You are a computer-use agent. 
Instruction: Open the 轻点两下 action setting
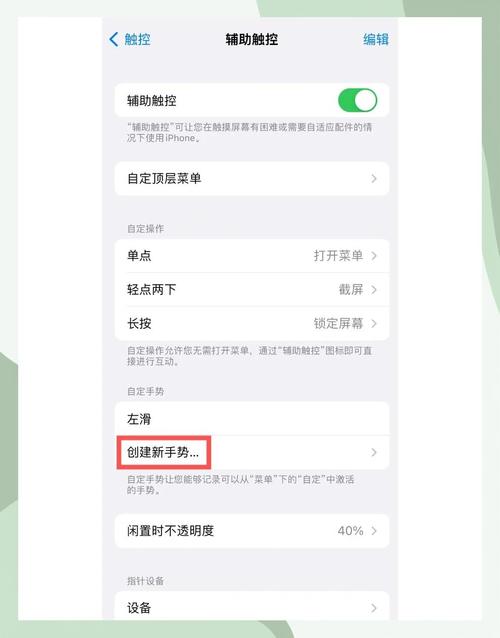(x=252, y=290)
